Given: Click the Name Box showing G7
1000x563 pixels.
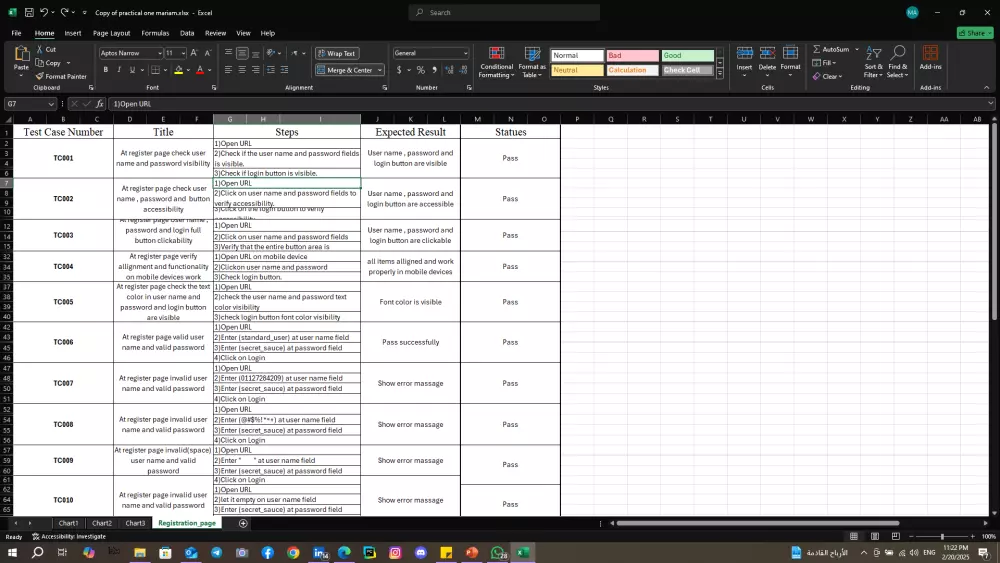Looking at the screenshot, I should (26, 104).
